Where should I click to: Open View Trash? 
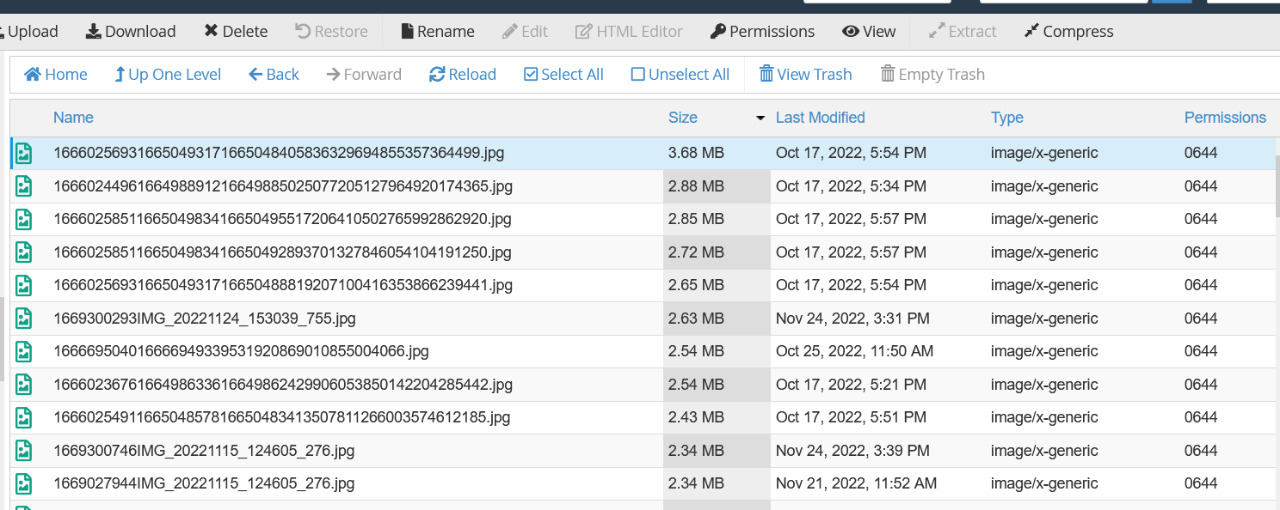click(805, 74)
